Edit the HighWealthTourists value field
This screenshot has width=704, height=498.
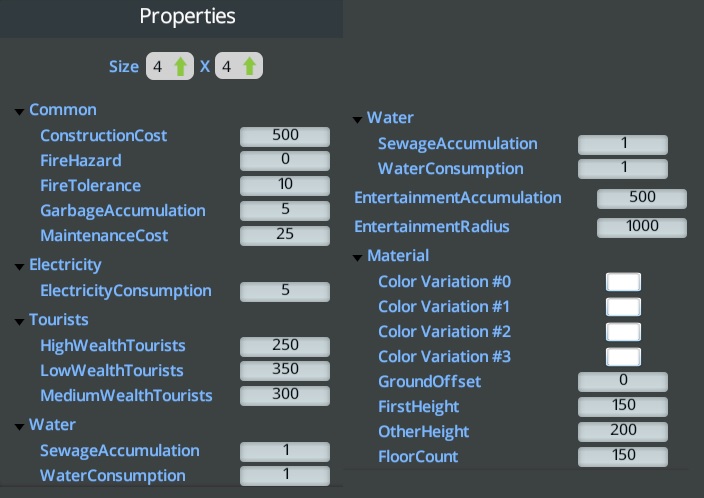coord(285,346)
